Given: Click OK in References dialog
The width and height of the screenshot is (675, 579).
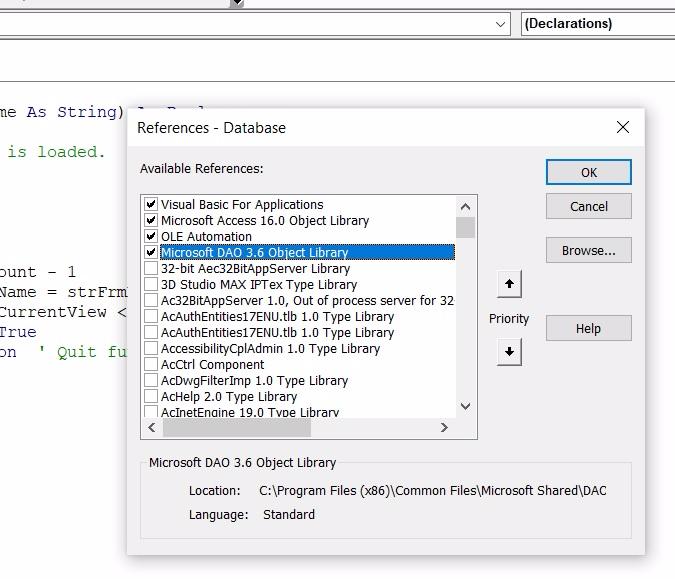Looking at the screenshot, I should (588, 172).
